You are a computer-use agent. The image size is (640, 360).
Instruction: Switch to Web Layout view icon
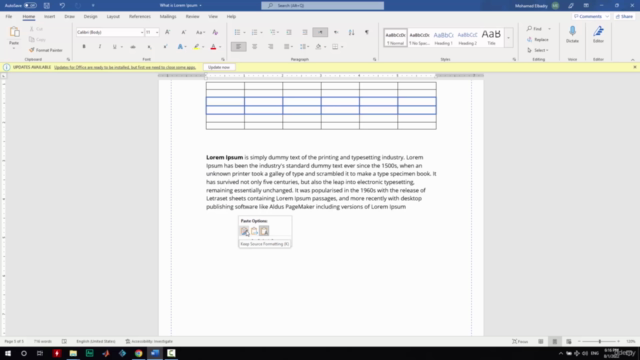pos(569,341)
